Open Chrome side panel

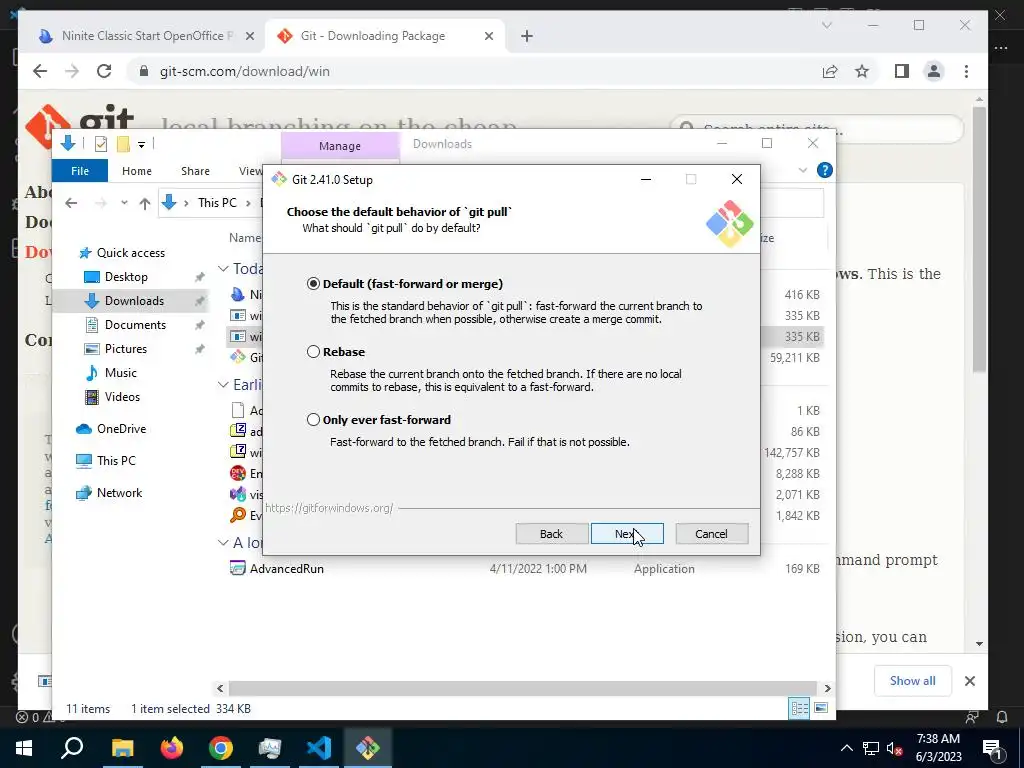pyautogui.click(x=902, y=71)
